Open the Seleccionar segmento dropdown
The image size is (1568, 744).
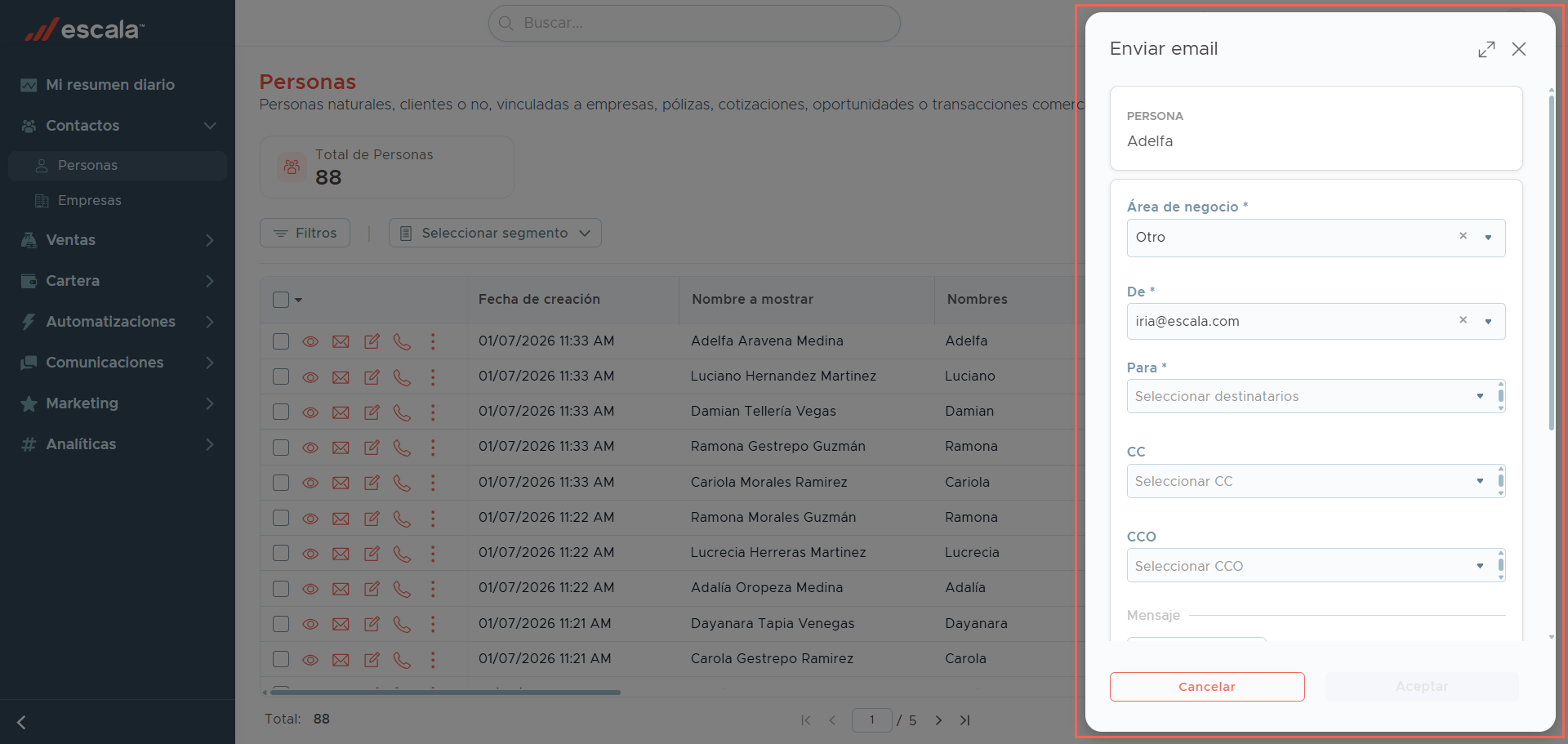[x=495, y=233]
